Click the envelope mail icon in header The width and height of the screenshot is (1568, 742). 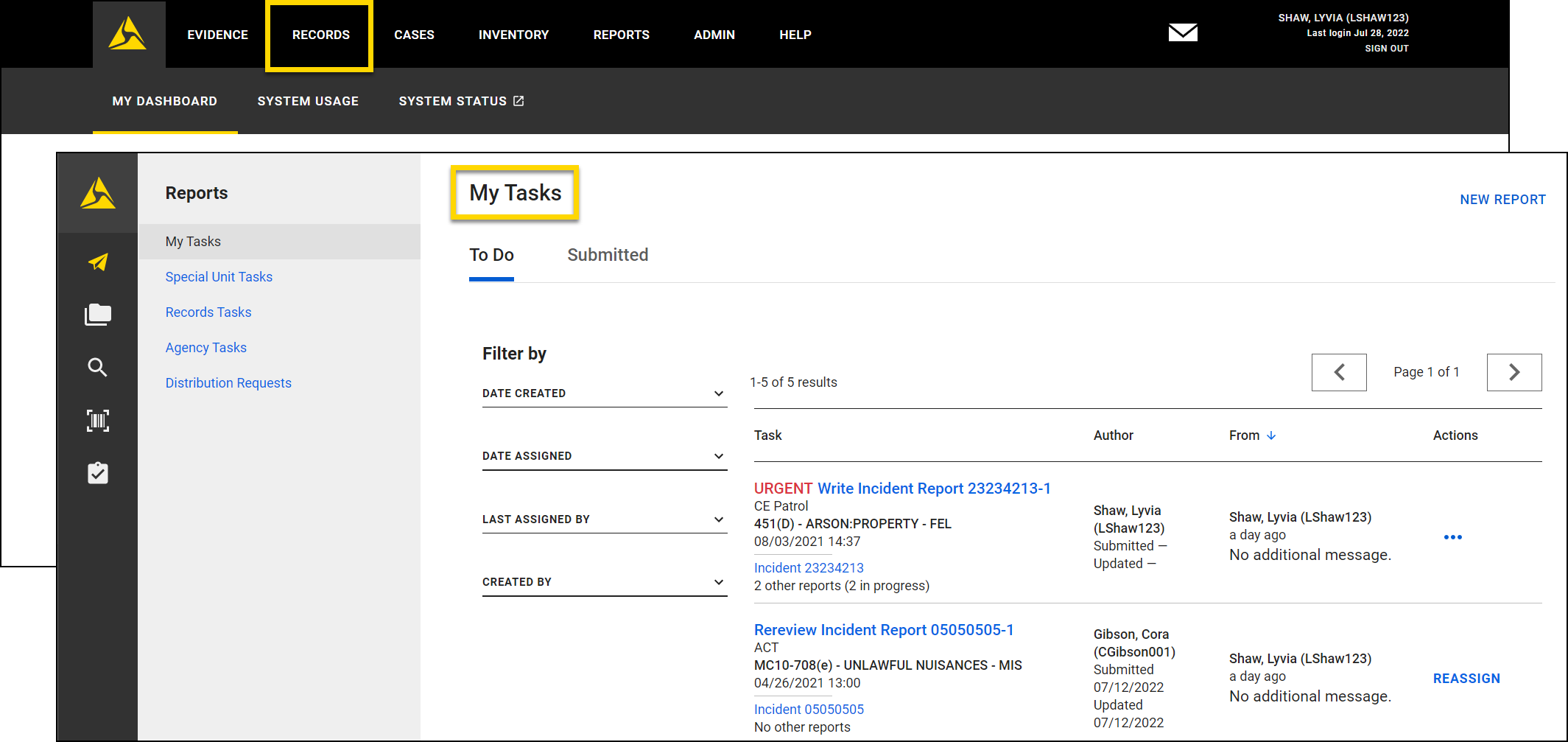point(1183,32)
